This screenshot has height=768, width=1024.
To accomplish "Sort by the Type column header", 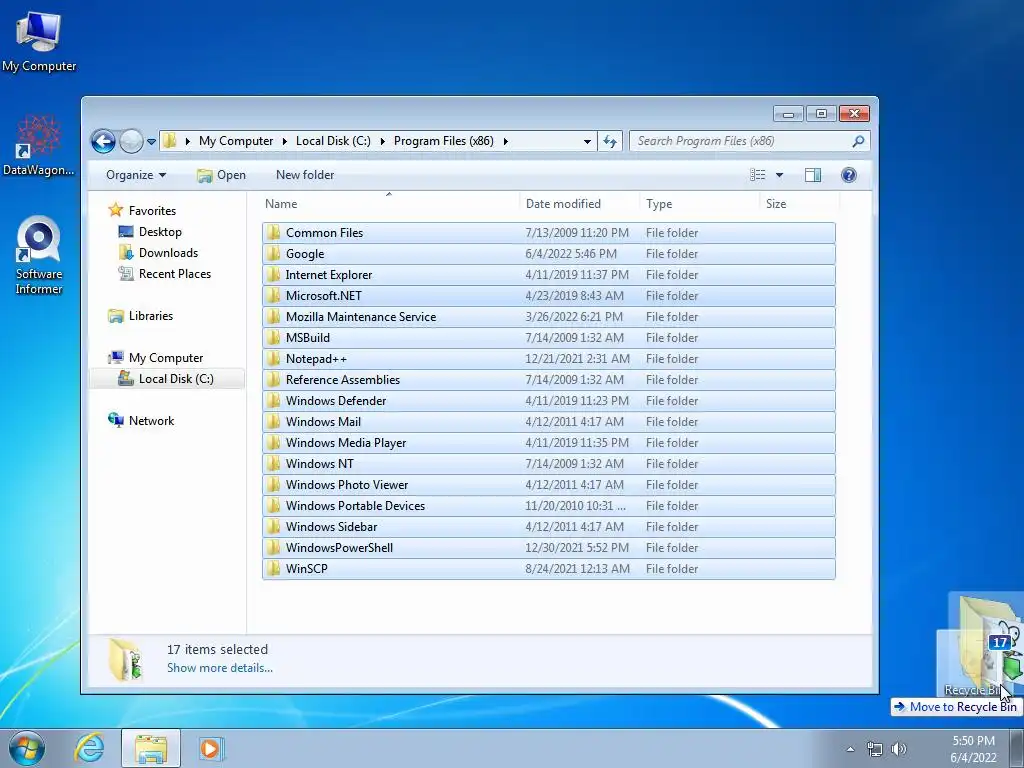I will [699, 204].
